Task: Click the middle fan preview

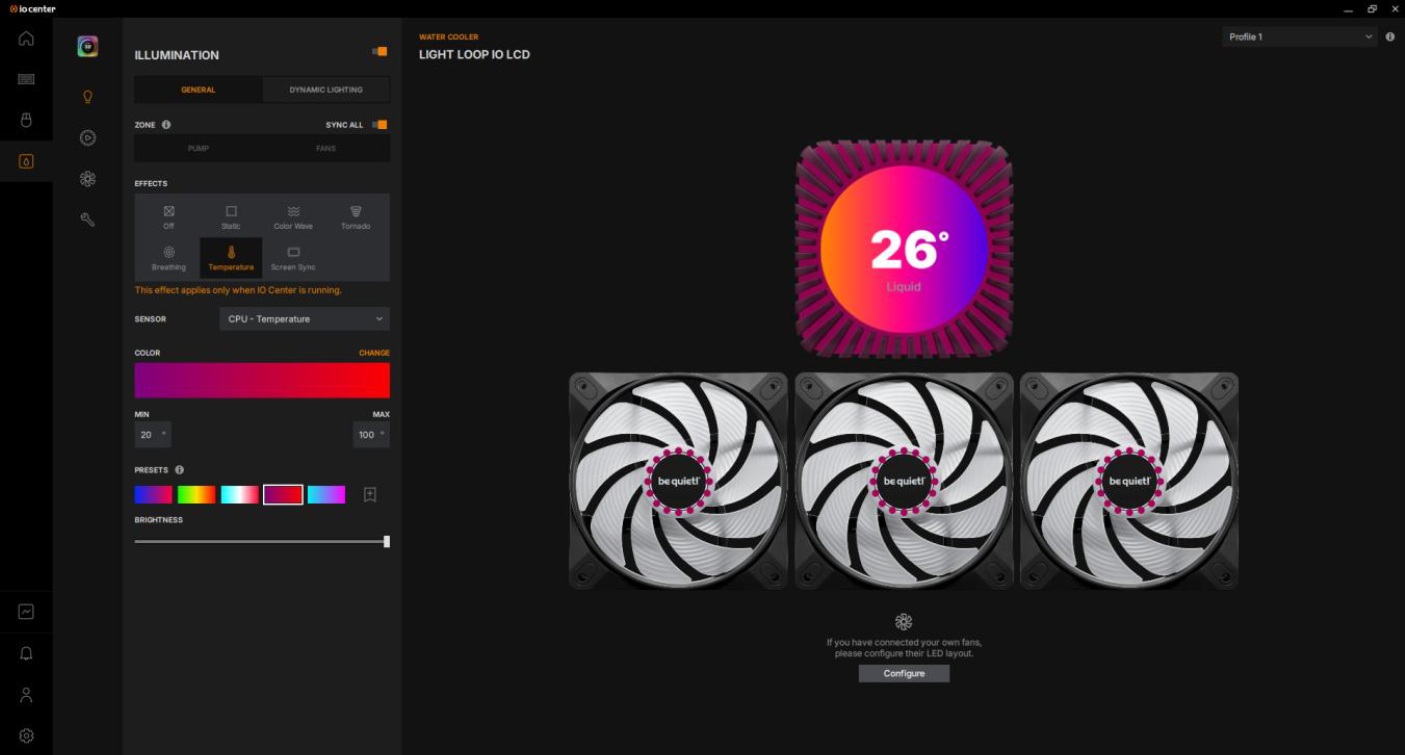Action: coord(904,481)
